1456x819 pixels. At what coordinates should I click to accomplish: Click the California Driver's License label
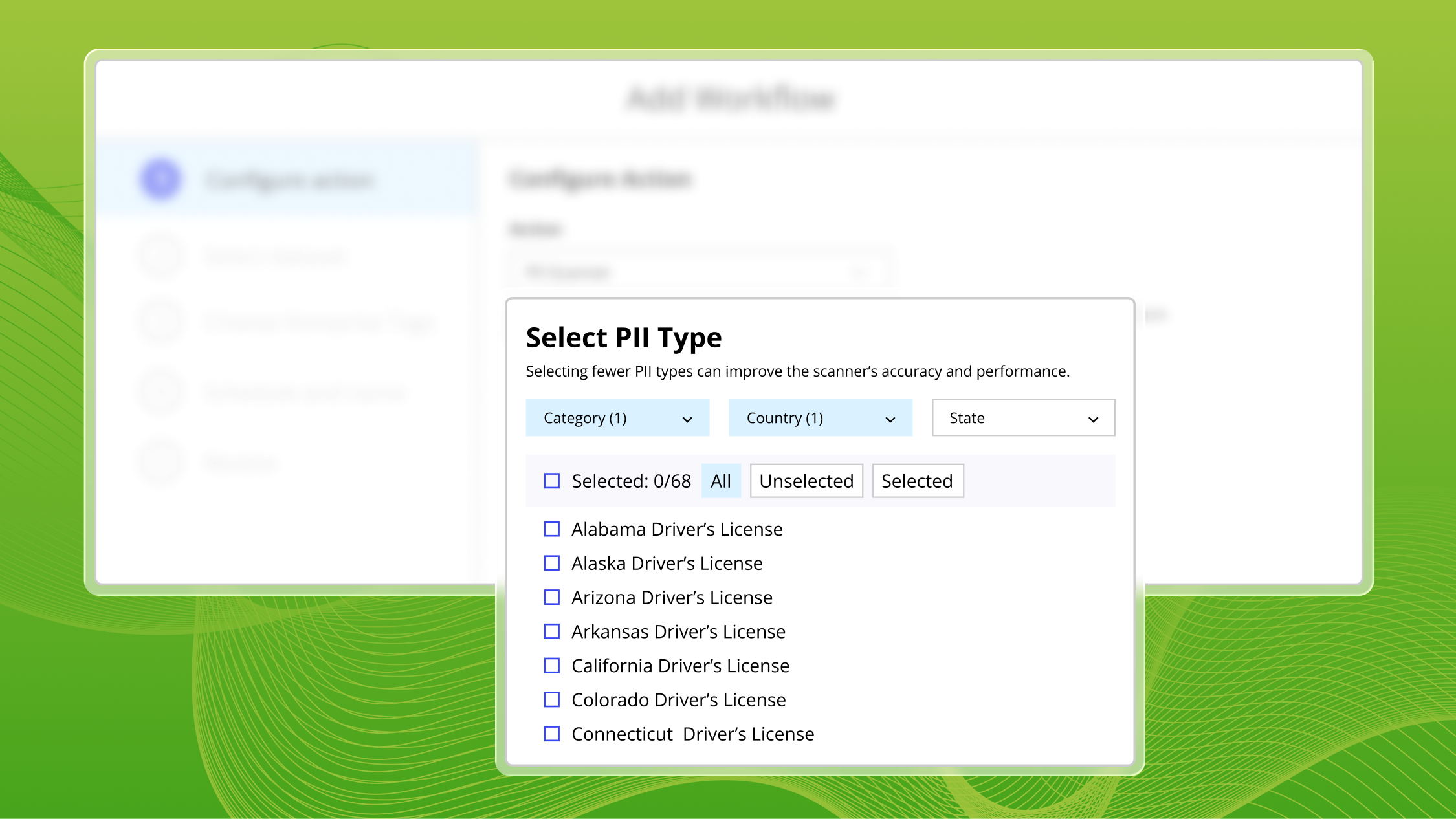coord(680,666)
